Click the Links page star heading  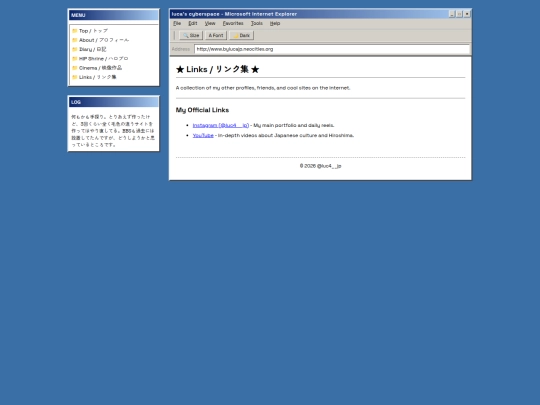click(217, 69)
